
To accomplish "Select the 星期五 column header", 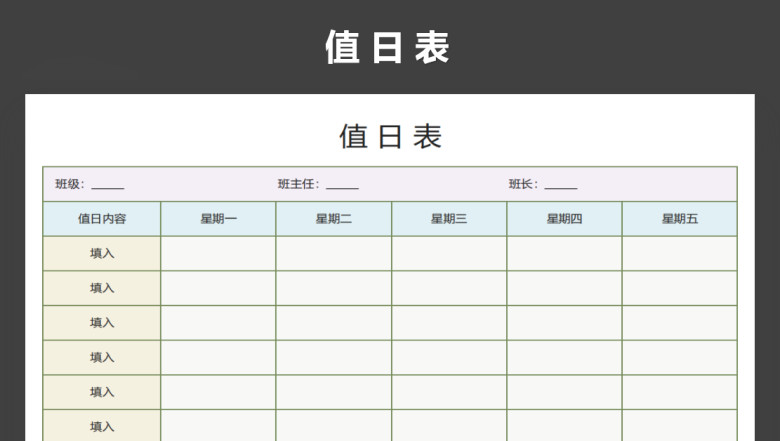I will (680, 219).
